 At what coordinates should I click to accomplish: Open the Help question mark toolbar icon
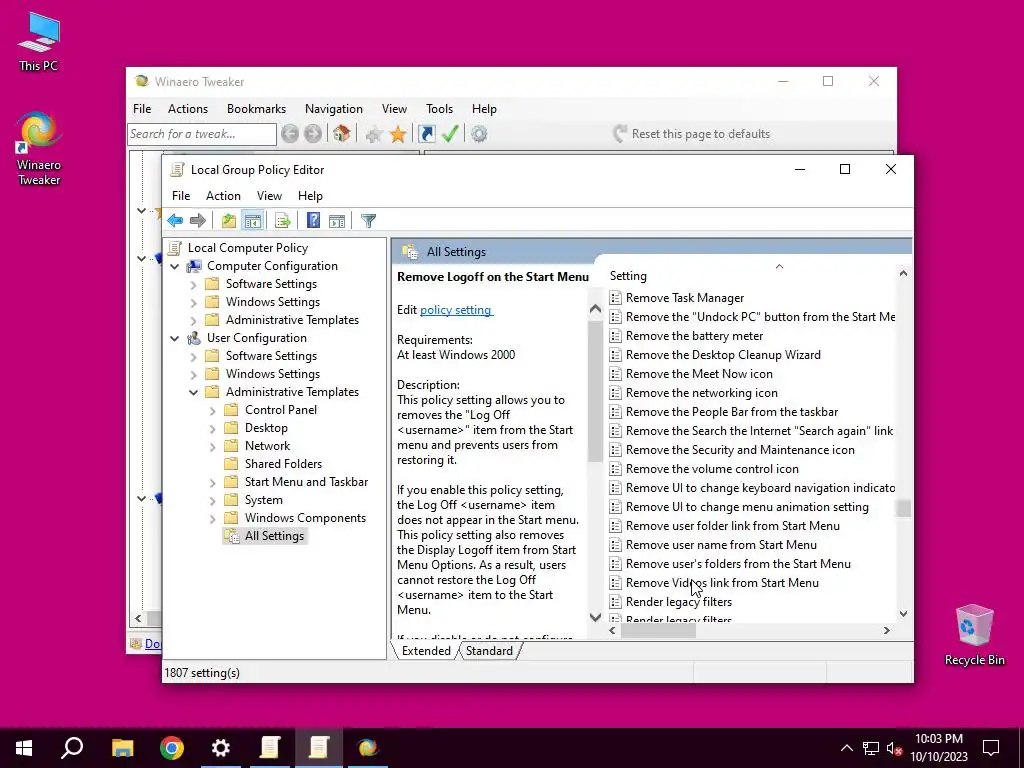coord(313,221)
